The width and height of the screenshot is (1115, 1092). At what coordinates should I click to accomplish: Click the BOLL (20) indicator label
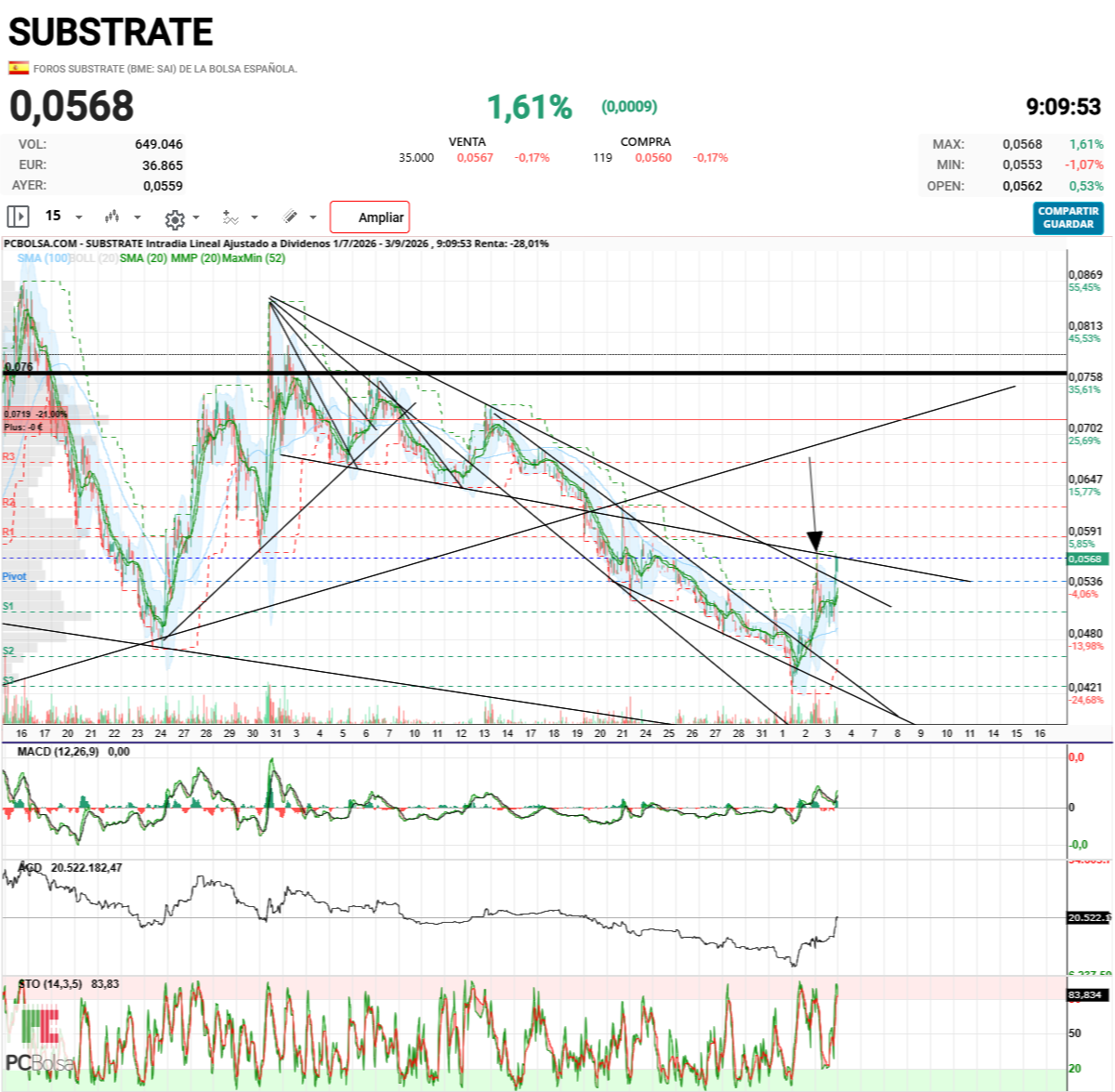95,257
